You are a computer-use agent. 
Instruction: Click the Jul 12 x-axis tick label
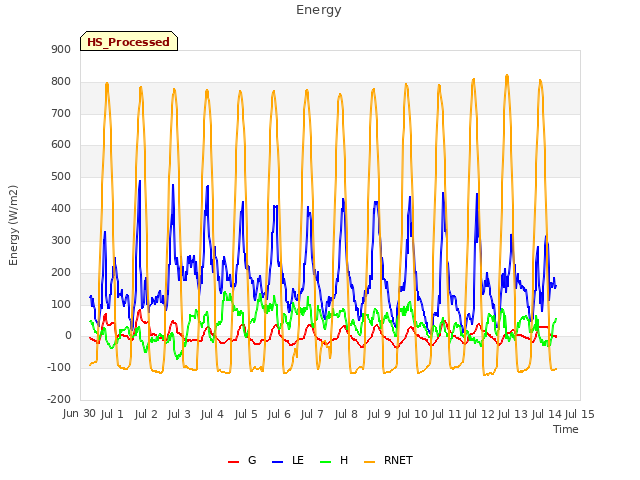click(x=480, y=414)
